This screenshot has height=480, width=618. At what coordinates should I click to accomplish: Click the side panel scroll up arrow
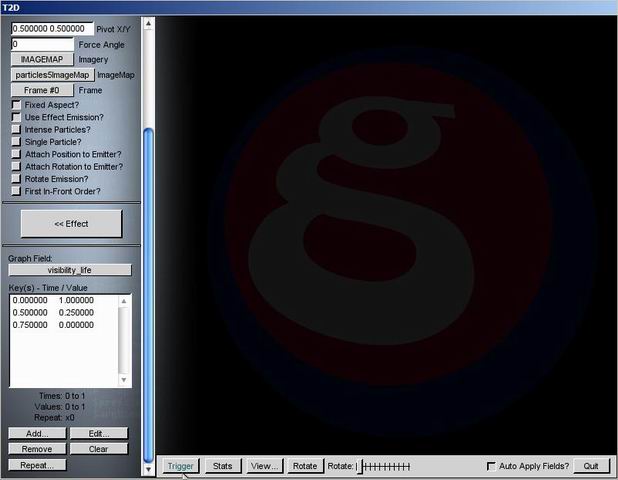pyautogui.click(x=148, y=24)
